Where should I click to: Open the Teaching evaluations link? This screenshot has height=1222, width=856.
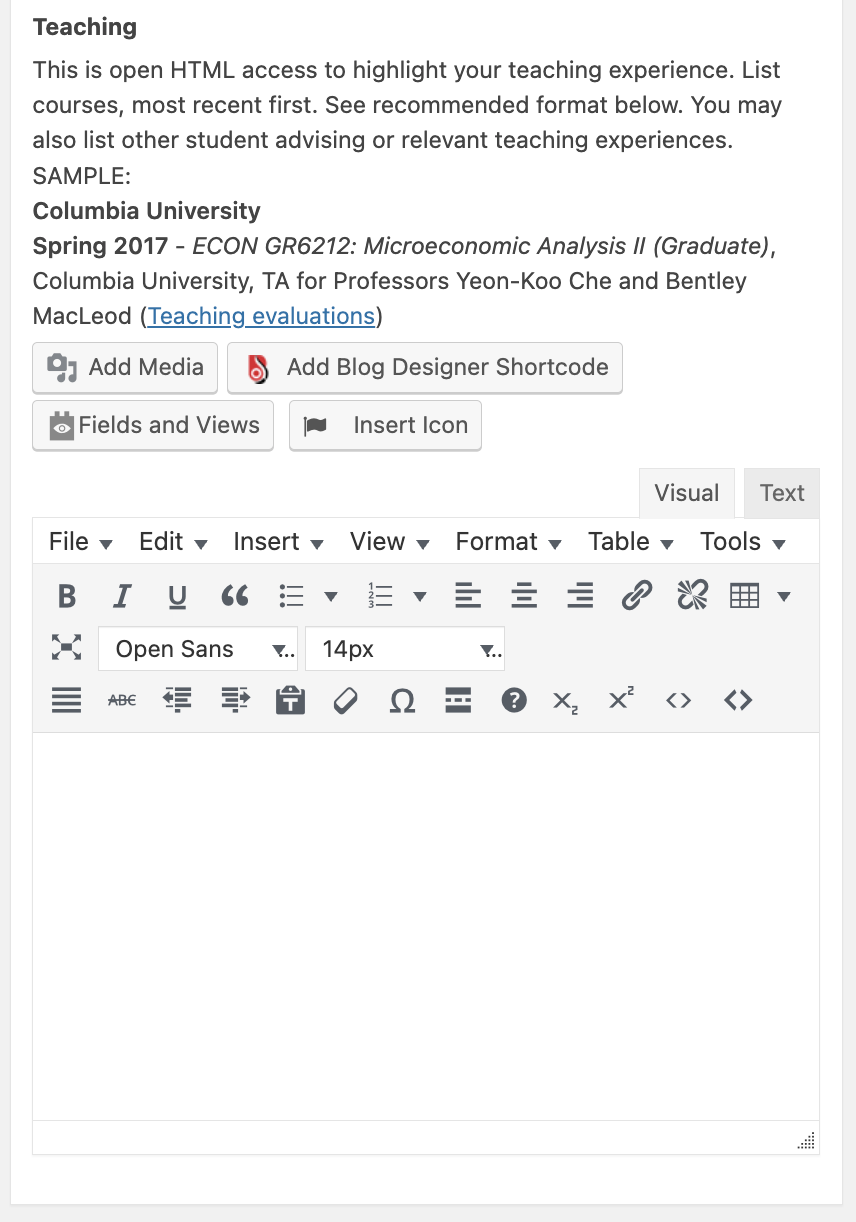click(261, 316)
